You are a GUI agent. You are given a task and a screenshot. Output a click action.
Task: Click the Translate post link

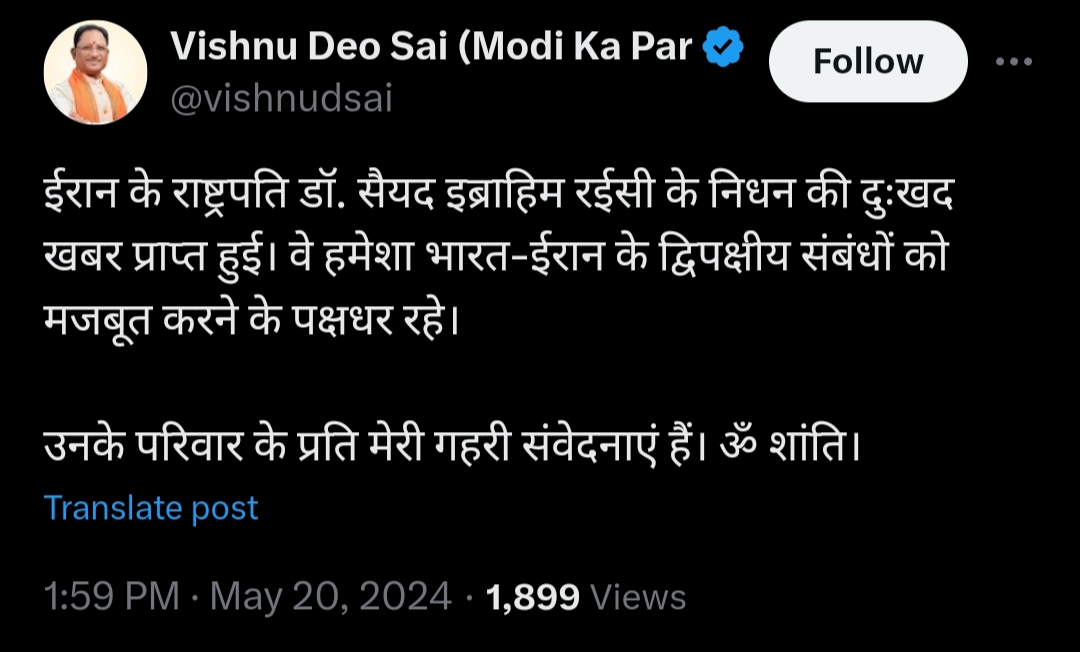point(148,508)
